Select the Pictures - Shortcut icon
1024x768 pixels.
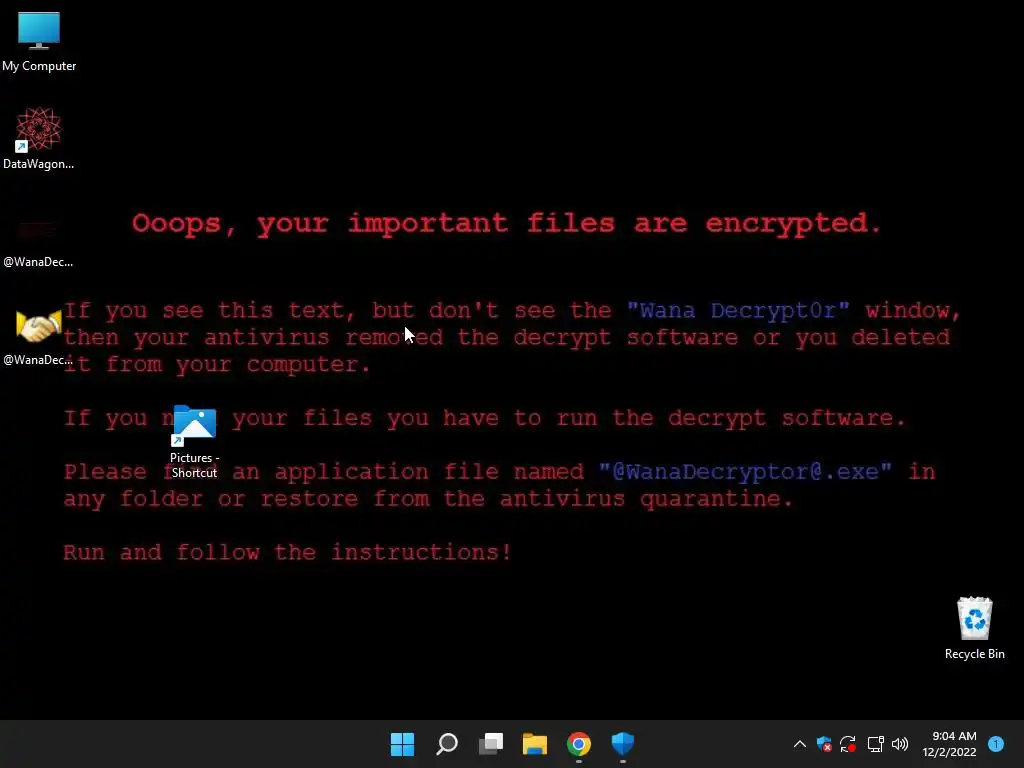tap(195, 441)
